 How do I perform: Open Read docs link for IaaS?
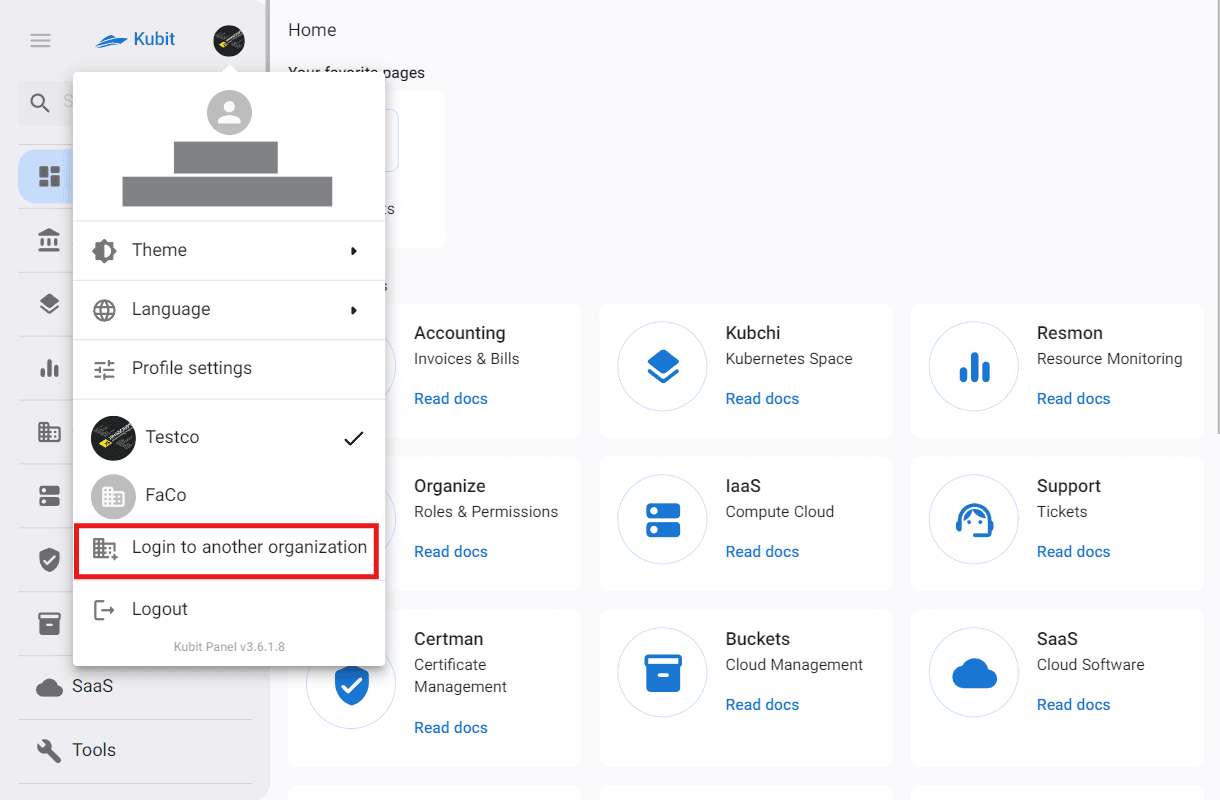click(762, 551)
